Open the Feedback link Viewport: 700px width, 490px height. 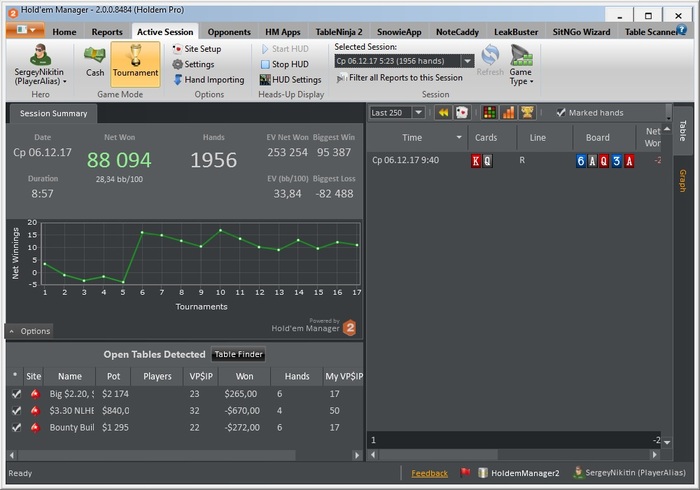pyautogui.click(x=429, y=473)
